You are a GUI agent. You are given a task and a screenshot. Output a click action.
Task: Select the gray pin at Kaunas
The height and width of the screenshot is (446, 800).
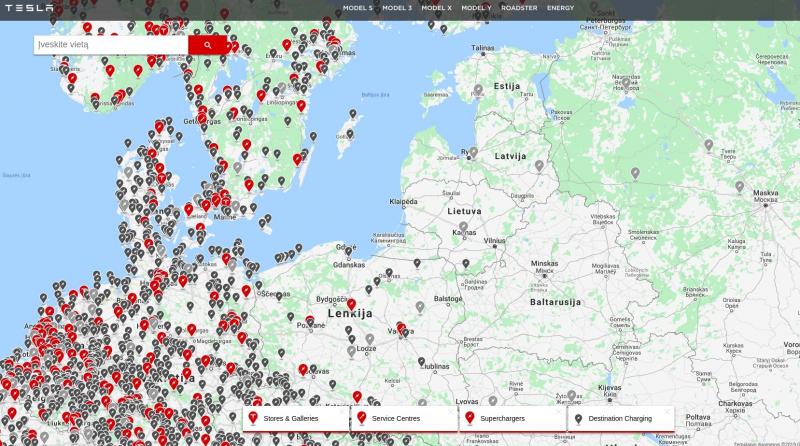[463, 227]
